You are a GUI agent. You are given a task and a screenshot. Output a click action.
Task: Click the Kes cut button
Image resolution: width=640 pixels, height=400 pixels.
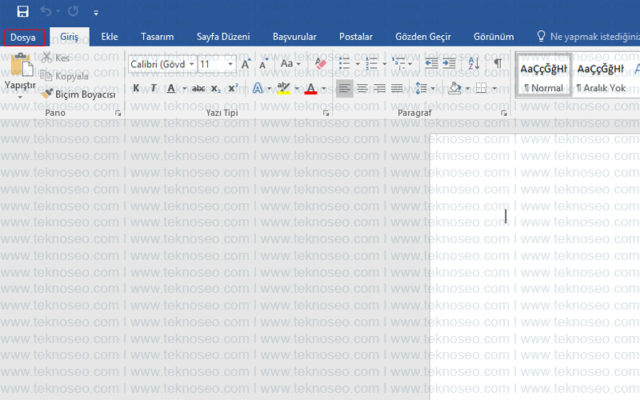tap(56, 58)
